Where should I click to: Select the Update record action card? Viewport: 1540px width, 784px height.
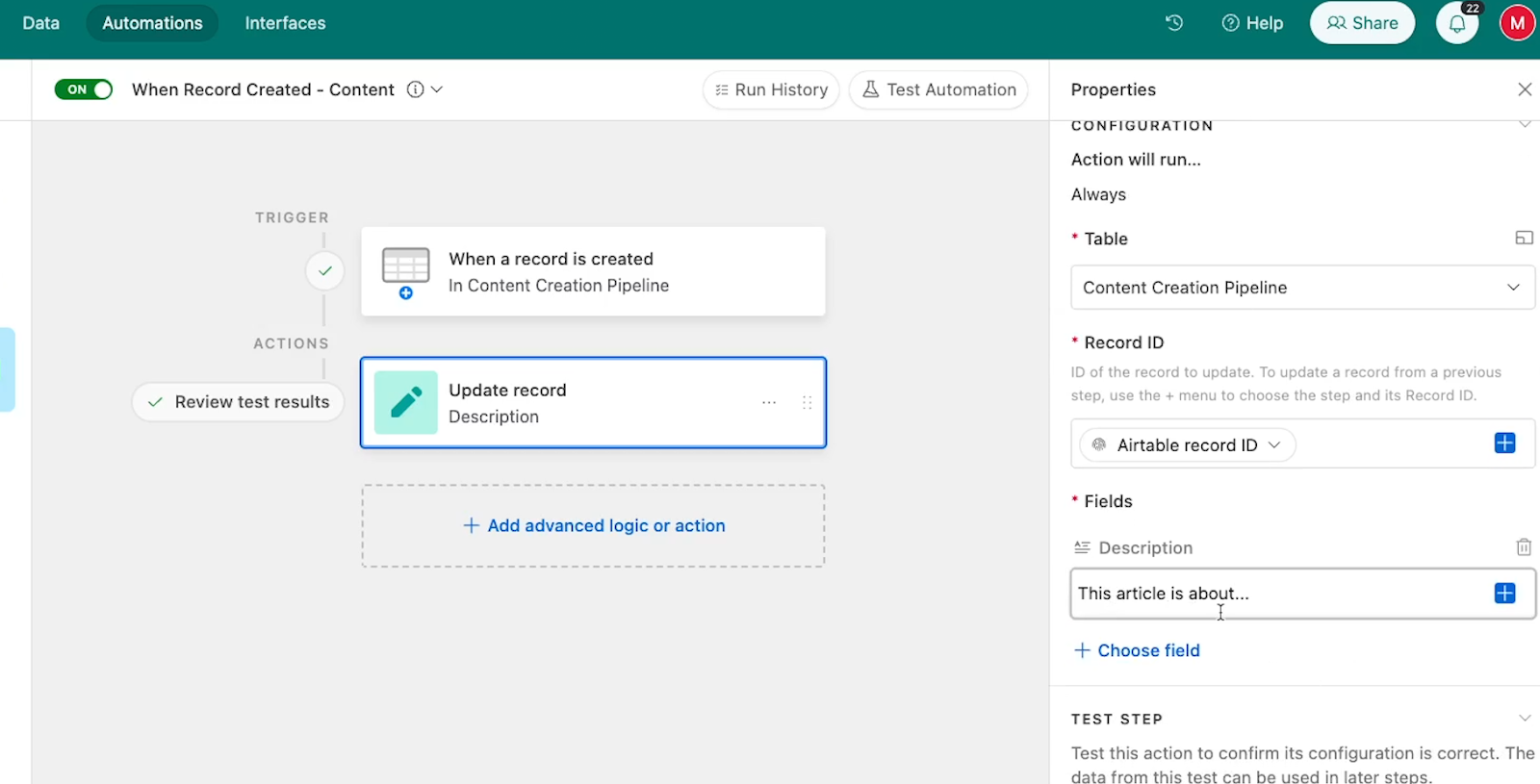(x=593, y=403)
